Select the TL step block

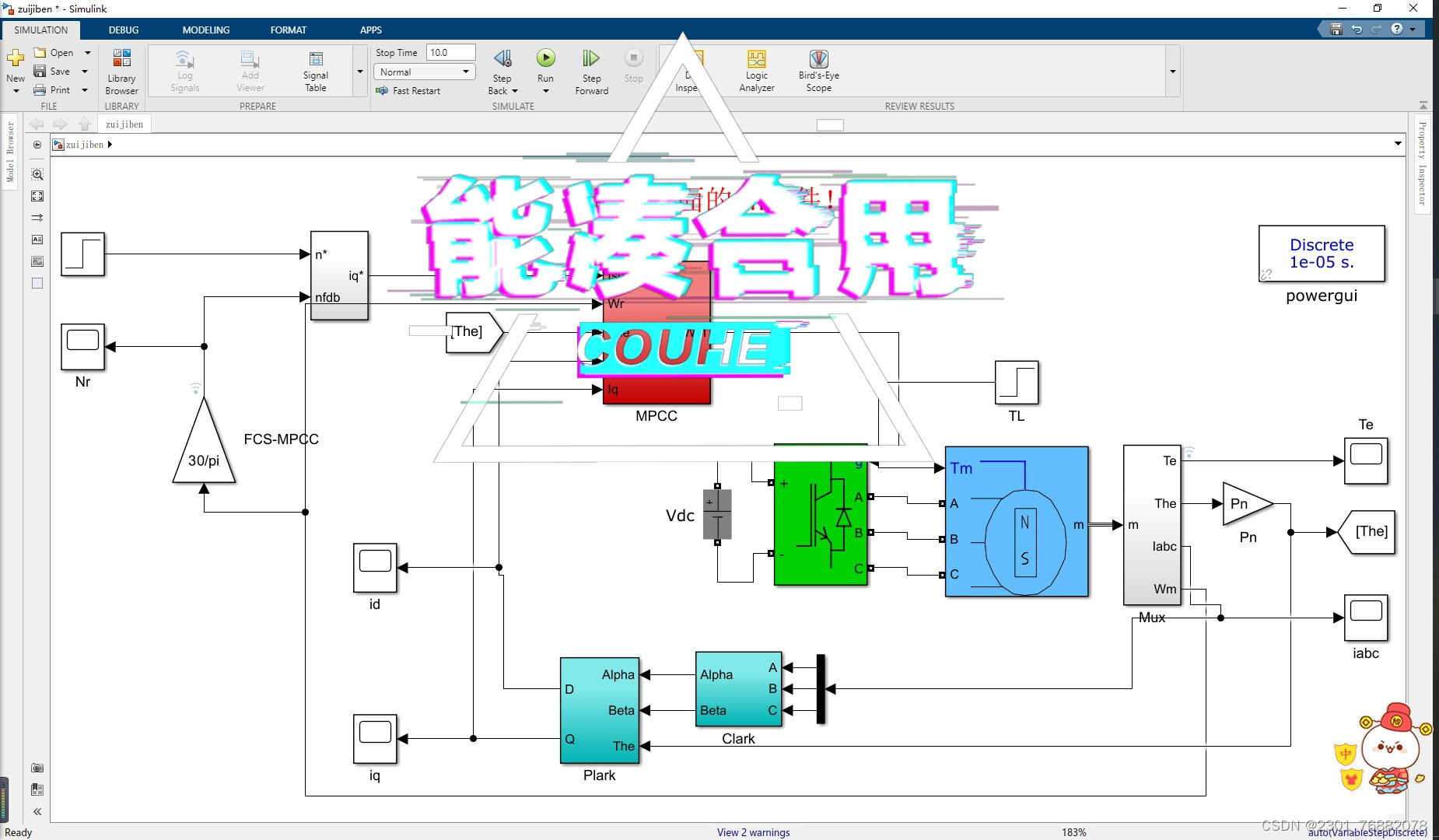[1017, 382]
